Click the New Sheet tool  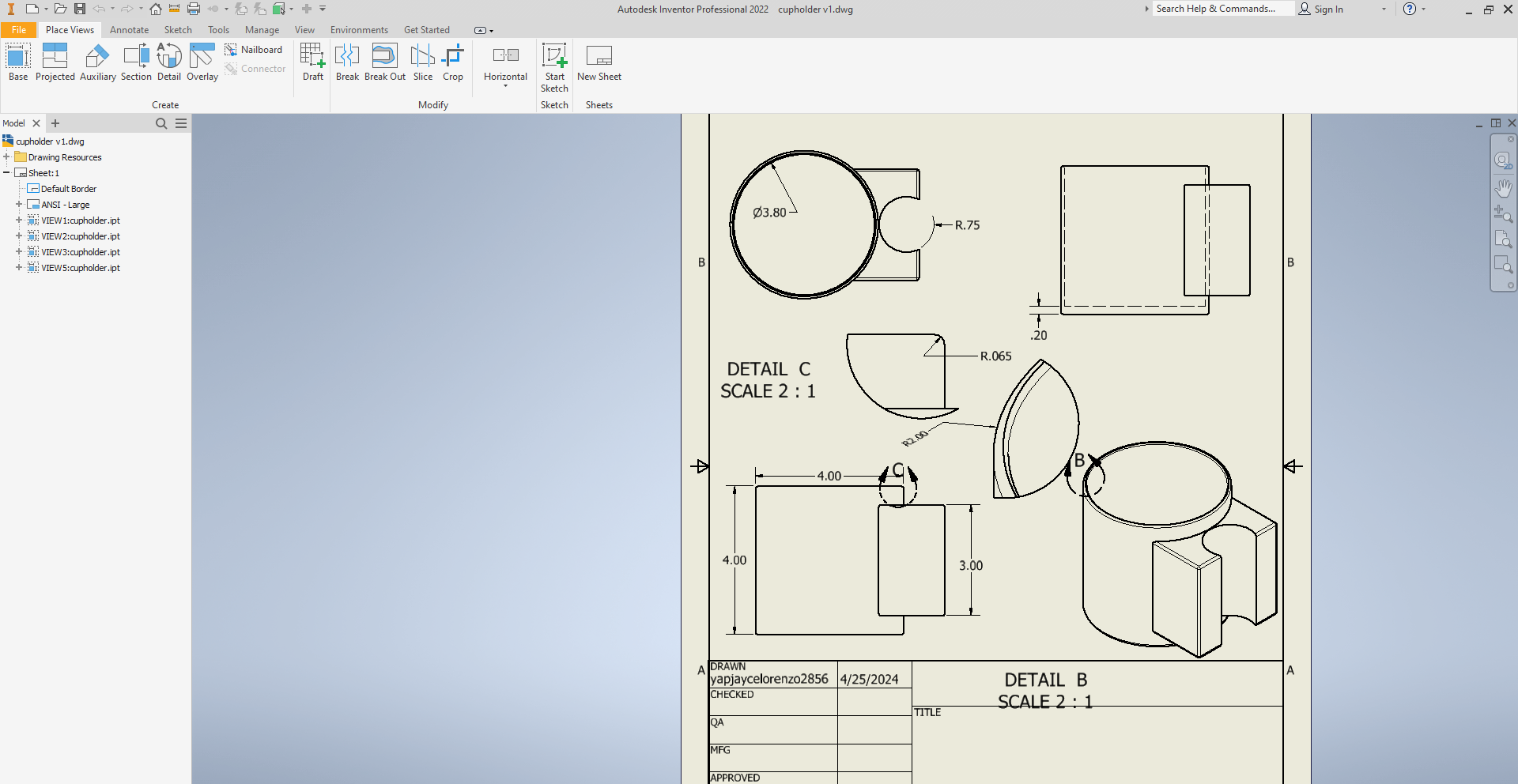(599, 62)
